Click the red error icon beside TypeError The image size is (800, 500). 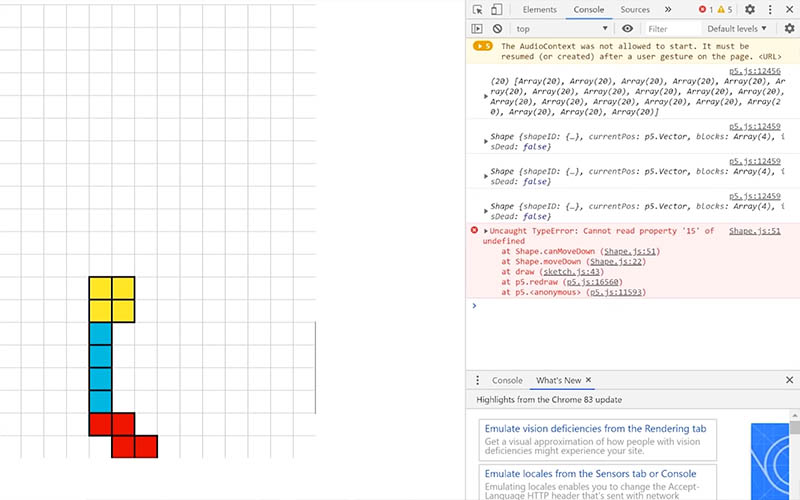[474, 231]
